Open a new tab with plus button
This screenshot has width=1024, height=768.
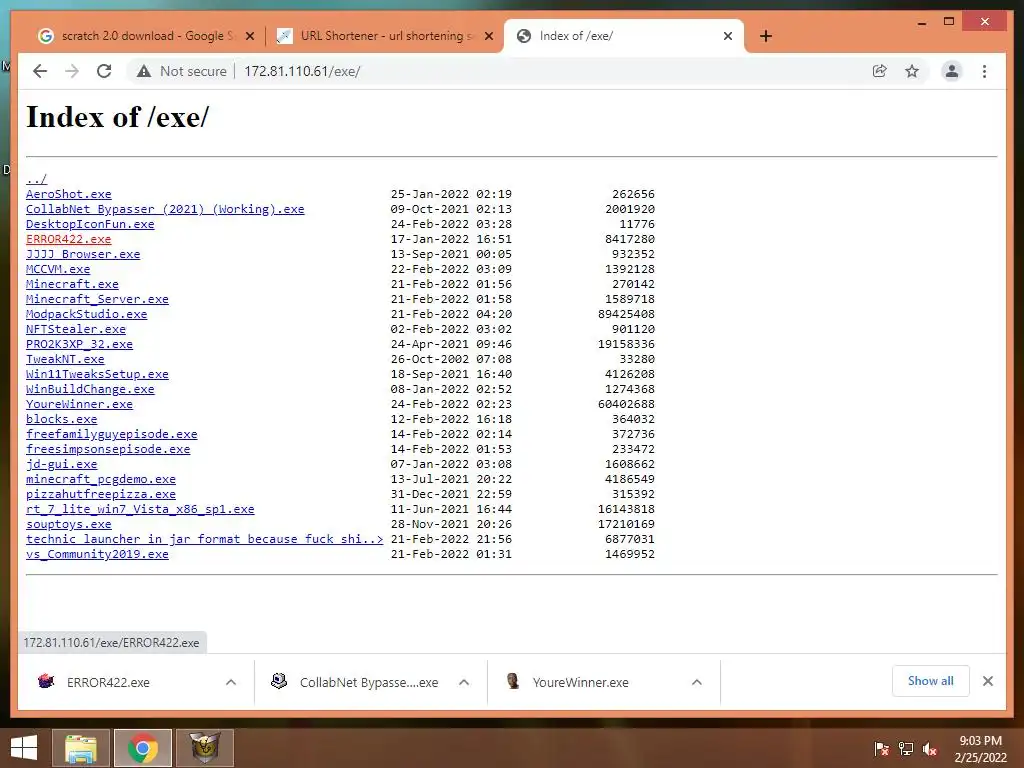point(766,36)
